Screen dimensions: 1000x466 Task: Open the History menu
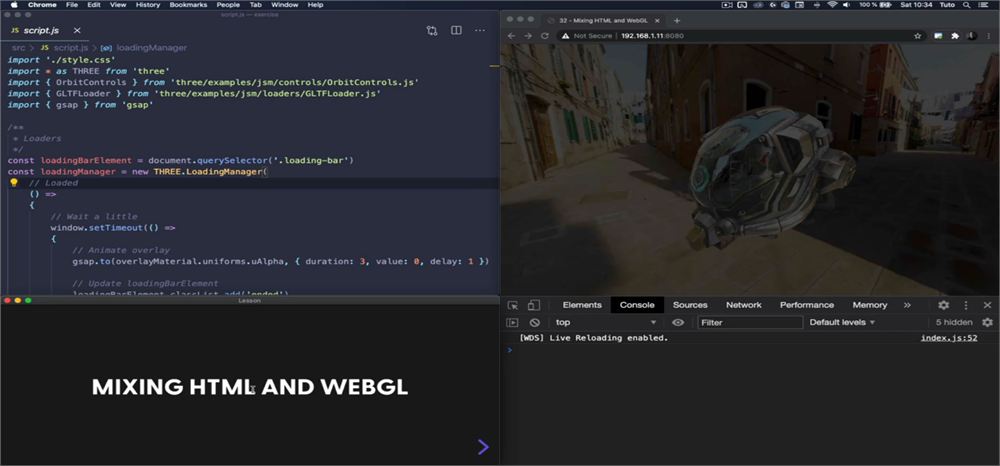(x=148, y=4)
